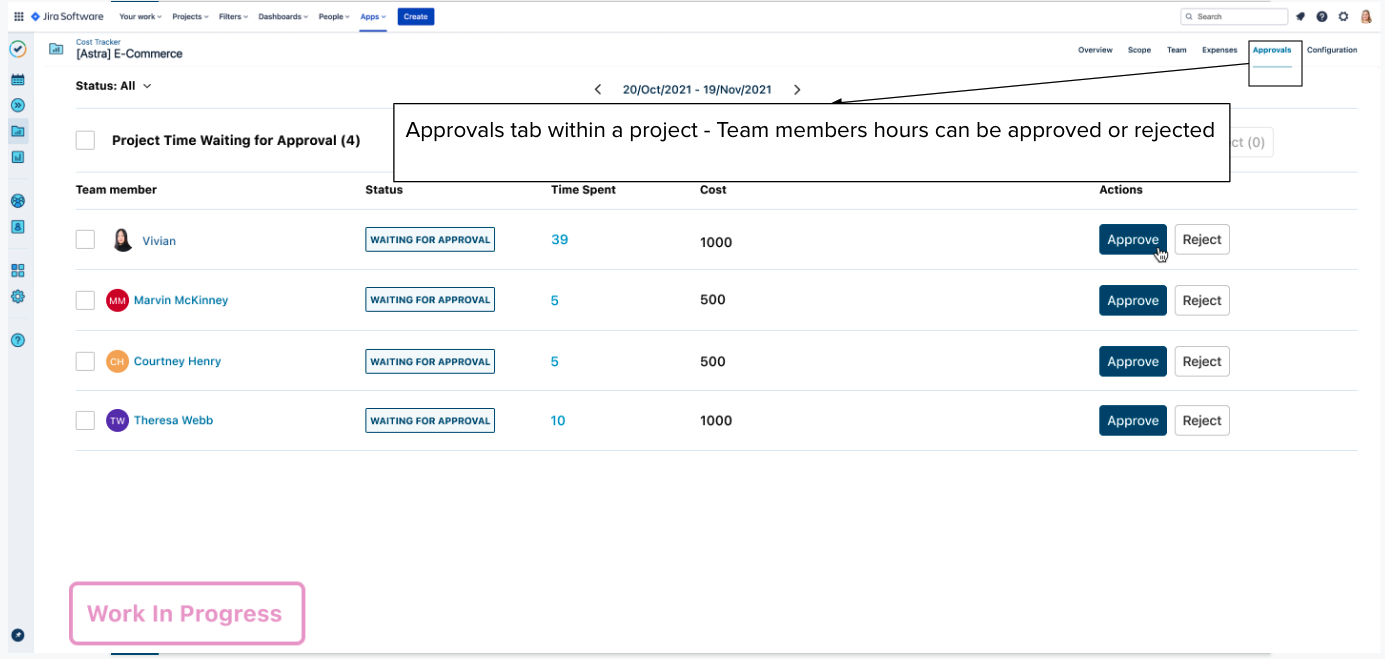Click the user profile avatar in top bar

click(x=1366, y=17)
